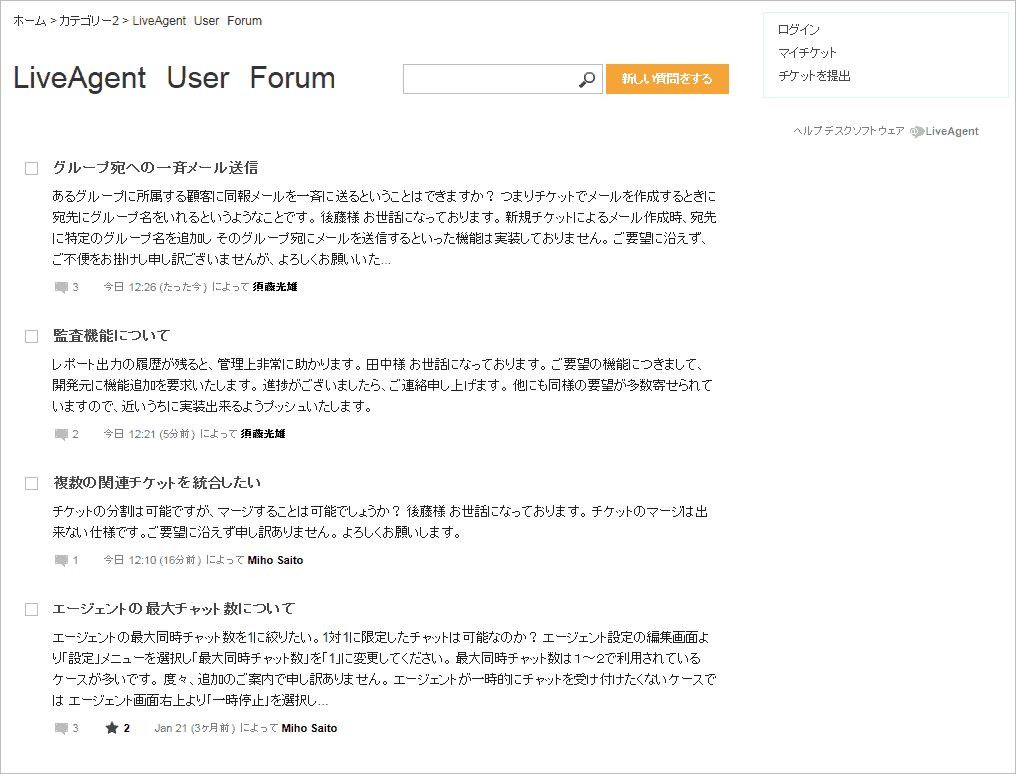
Task: Open post グループ宛への一斉メール送信
Action: pyautogui.click(x=156, y=168)
